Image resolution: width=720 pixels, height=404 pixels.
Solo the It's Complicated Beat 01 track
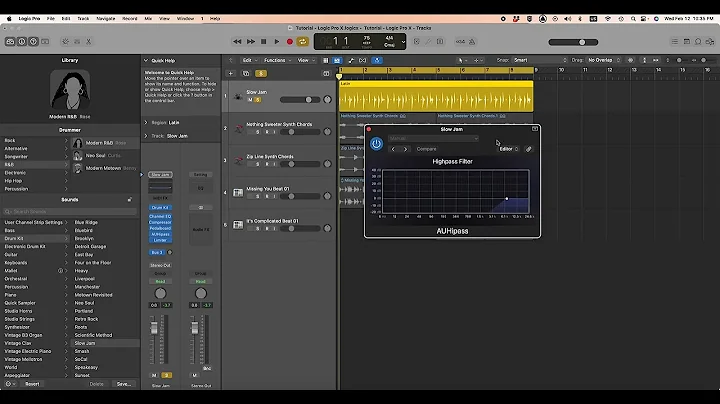pyautogui.click(x=258, y=228)
